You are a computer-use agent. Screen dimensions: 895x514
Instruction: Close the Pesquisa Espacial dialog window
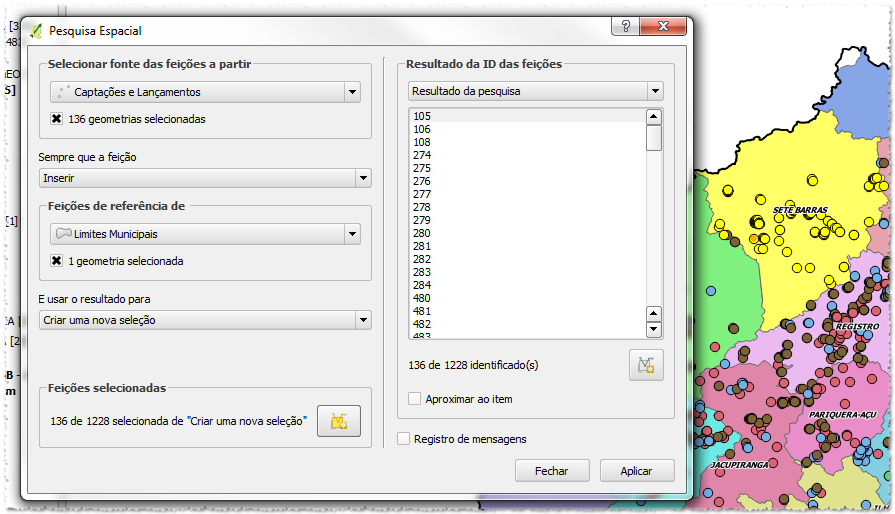click(x=664, y=27)
